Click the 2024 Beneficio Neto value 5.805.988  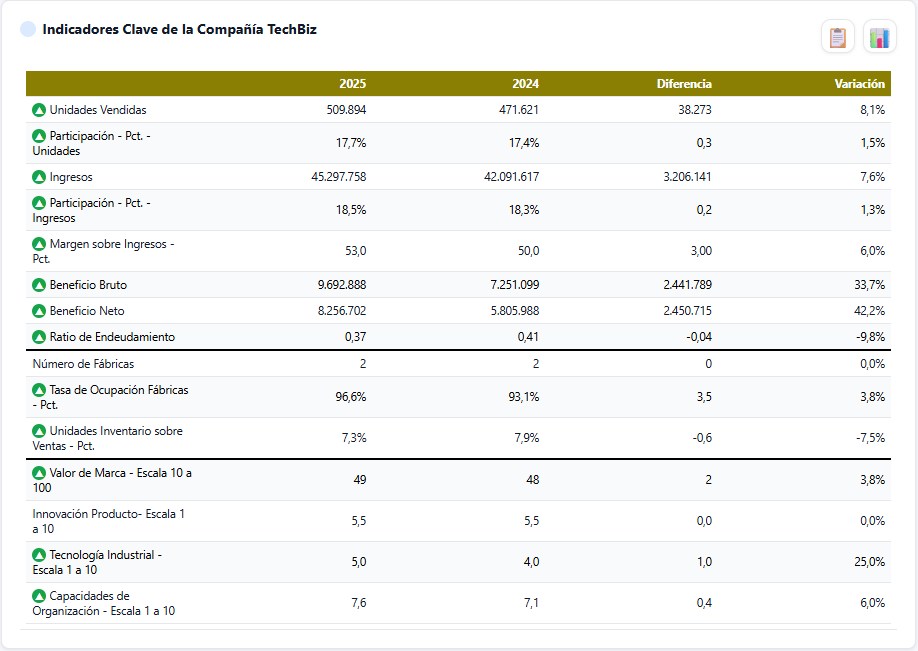(x=515, y=311)
